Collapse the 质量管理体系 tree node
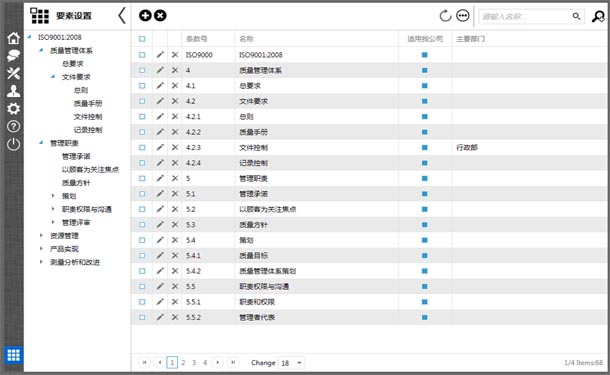Screen dimensions: 610x375 tap(41, 50)
